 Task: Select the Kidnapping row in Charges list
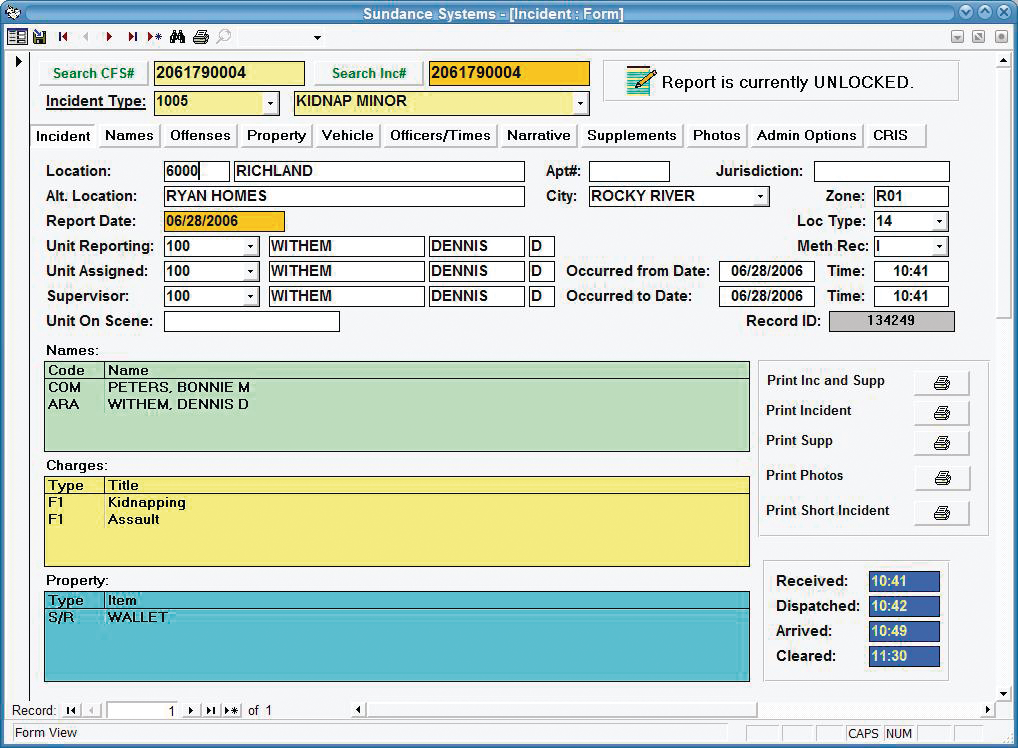(x=147, y=503)
